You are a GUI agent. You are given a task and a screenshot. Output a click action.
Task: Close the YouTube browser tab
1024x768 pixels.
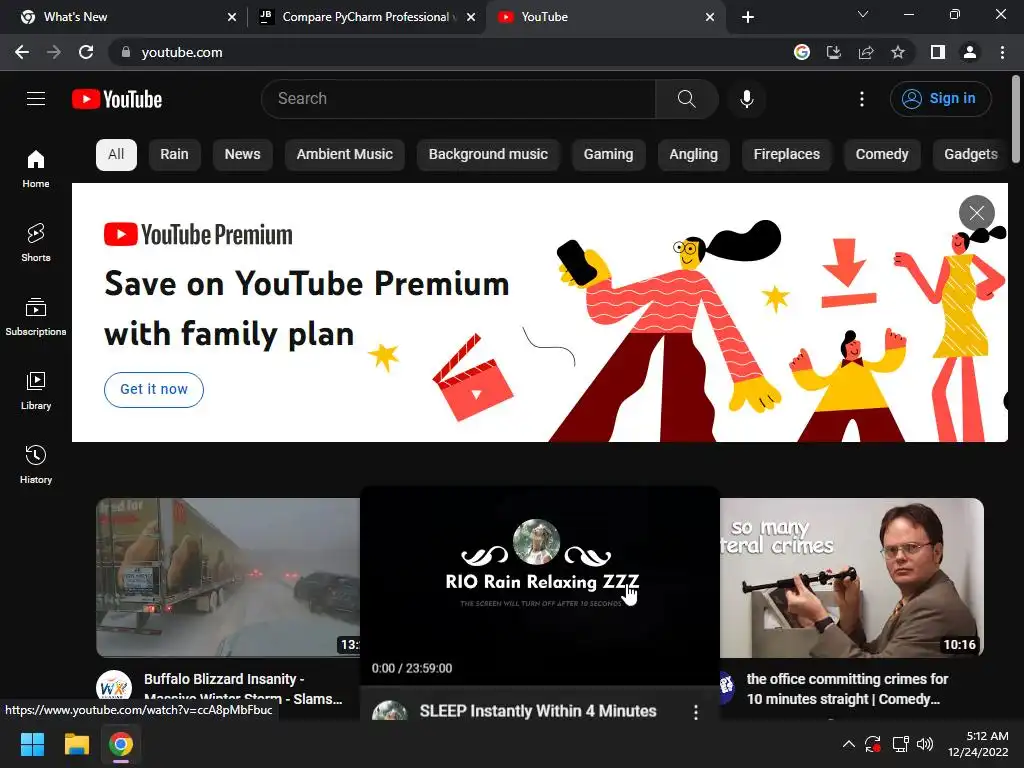point(710,17)
